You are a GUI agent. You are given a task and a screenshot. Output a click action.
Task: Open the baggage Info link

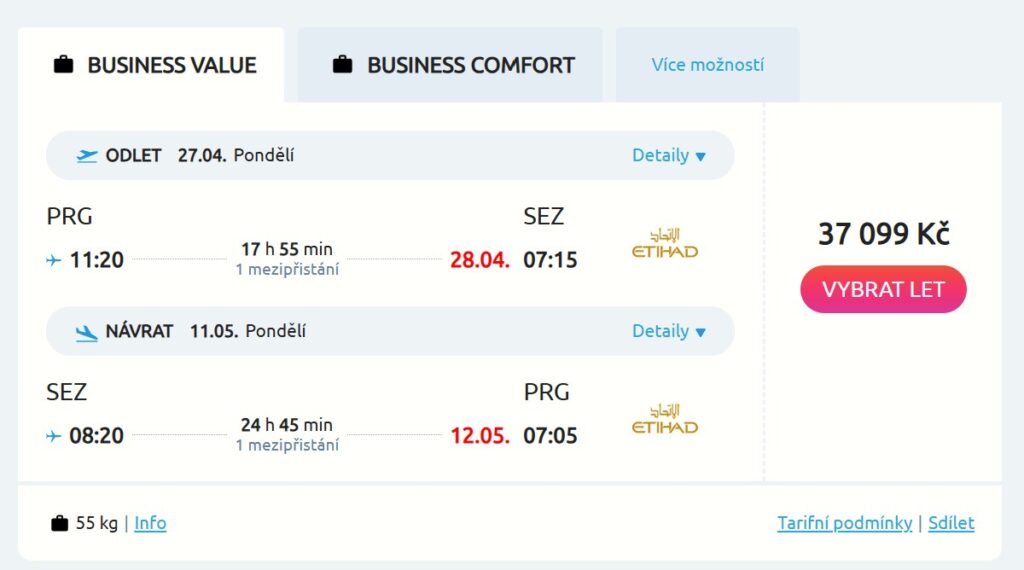tap(150, 523)
